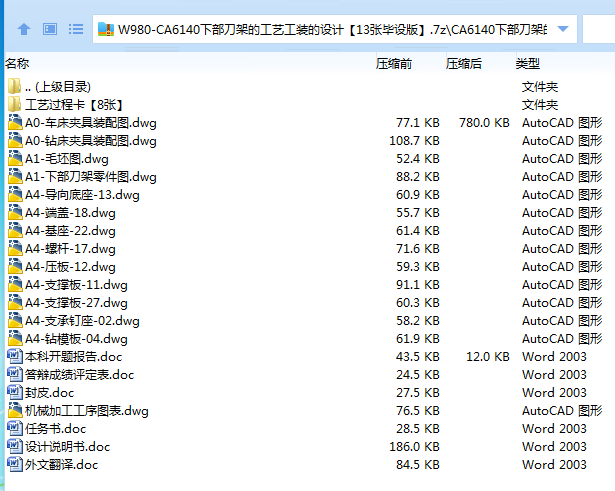Click the file name A4-钻模板-04.dwg
Image resolution: width=615 pixels, height=491 pixels.
(x=76, y=339)
